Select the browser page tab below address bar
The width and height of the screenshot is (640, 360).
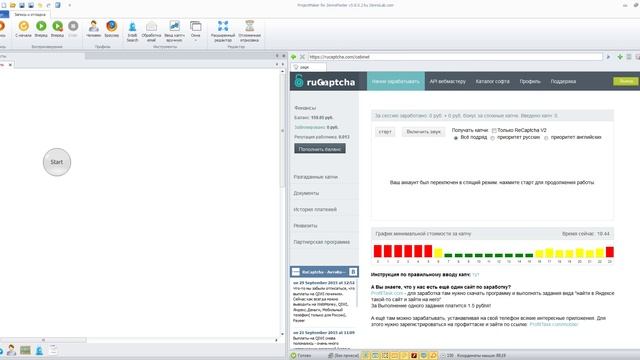pyautogui.click(x=308, y=67)
